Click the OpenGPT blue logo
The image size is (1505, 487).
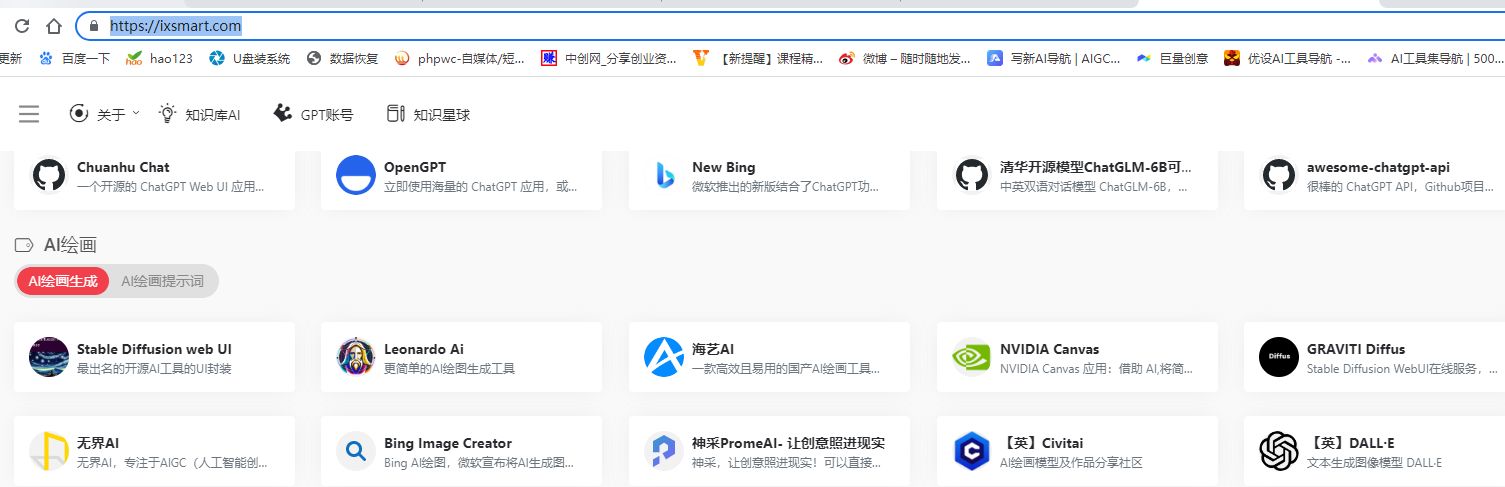point(356,175)
